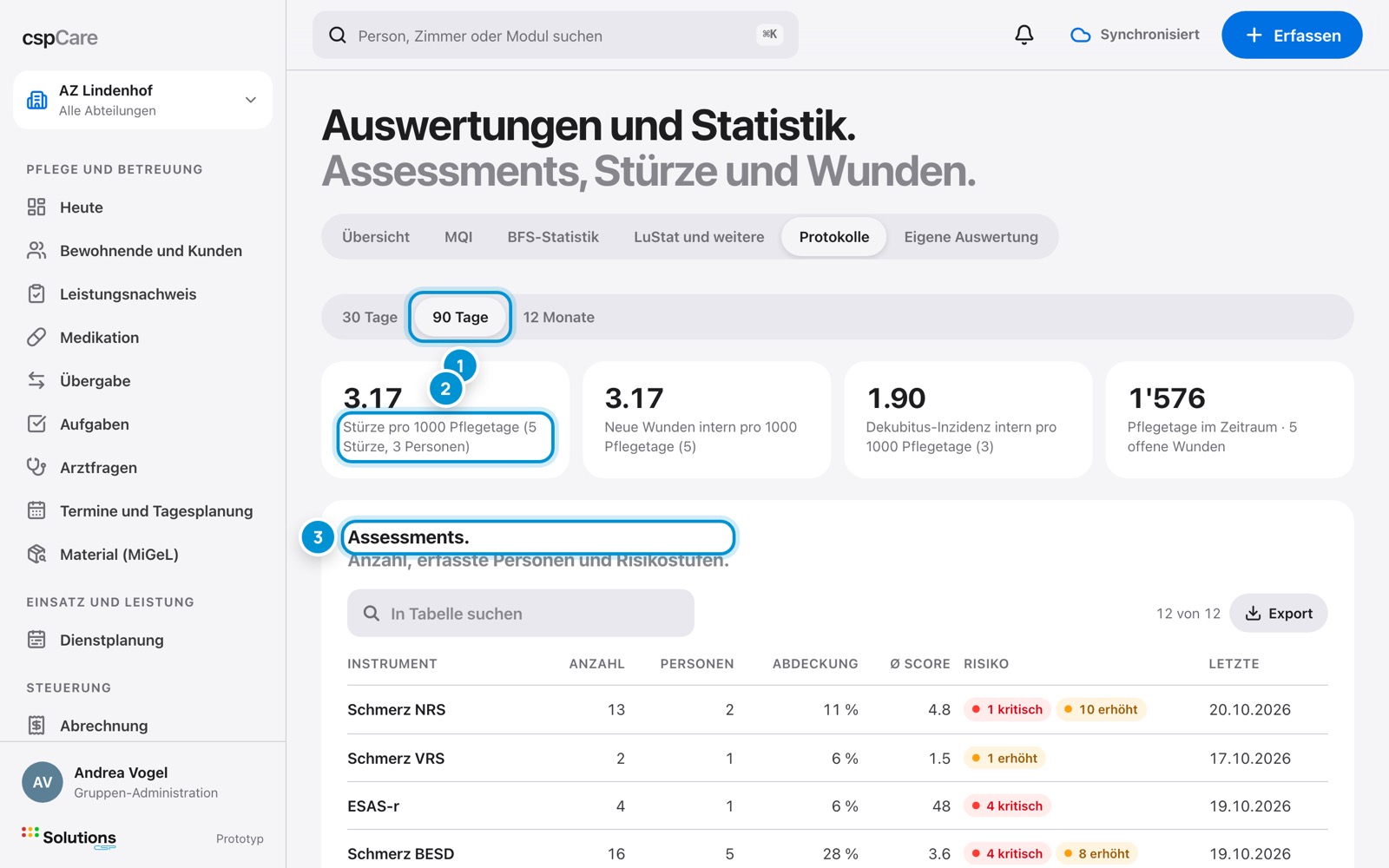1389x868 pixels.
Task: Click the AZ Lindenhof building icon
Action: tap(37, 100)
